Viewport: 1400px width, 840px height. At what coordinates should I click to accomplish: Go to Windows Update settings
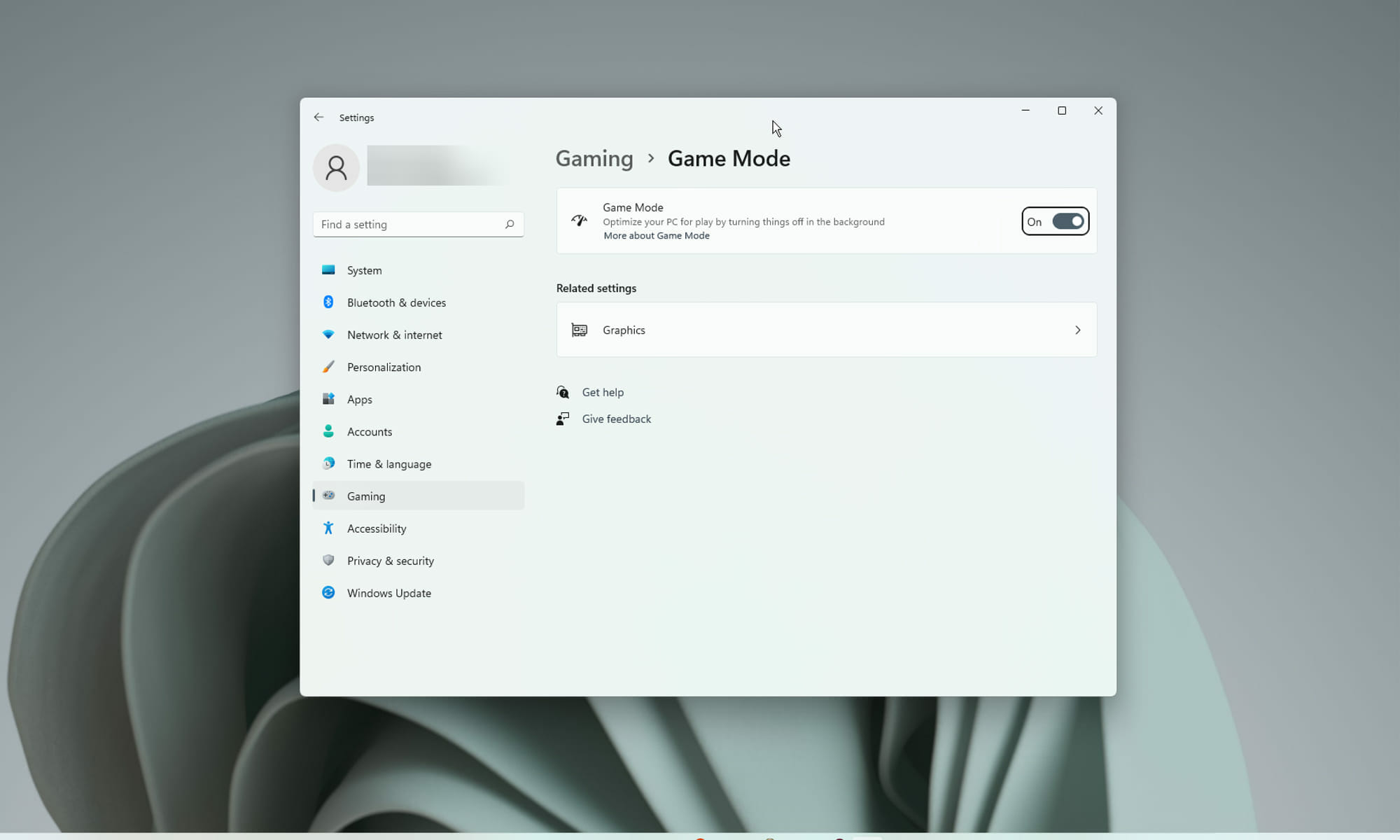(x=419, y=592)
